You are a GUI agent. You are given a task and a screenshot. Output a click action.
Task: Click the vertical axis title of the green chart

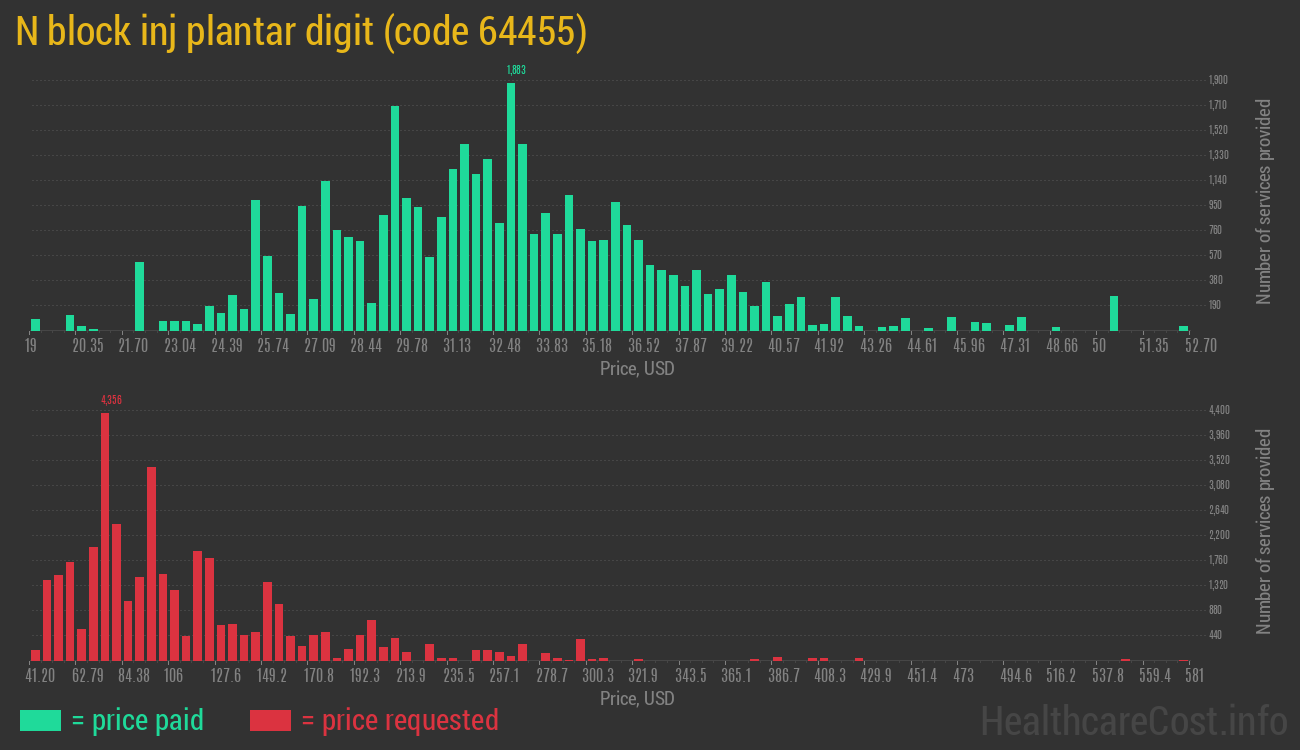pos(1264,202)
